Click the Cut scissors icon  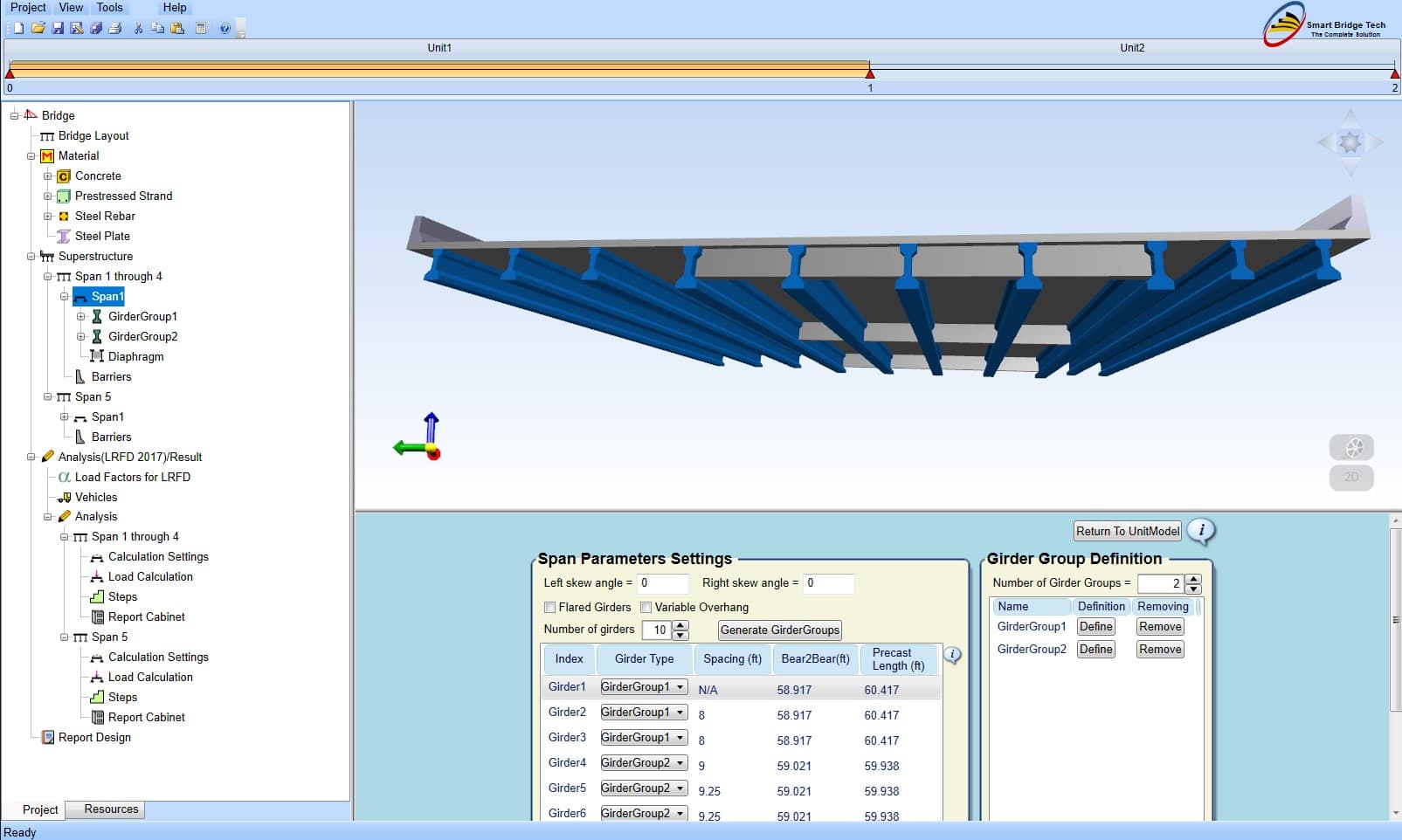[x=138, y=28]
